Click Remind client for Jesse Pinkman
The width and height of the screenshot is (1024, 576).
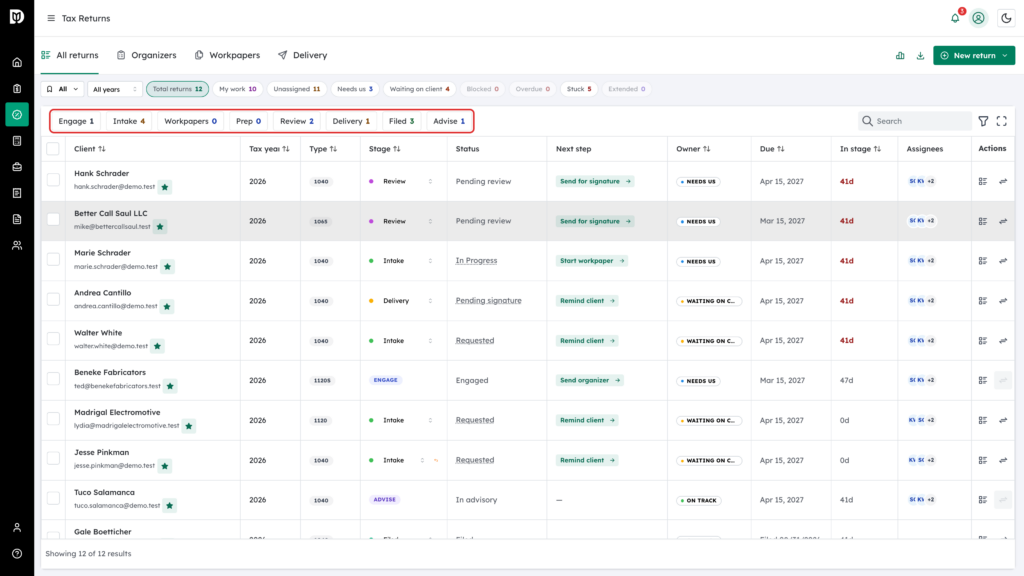click(587, 460)
